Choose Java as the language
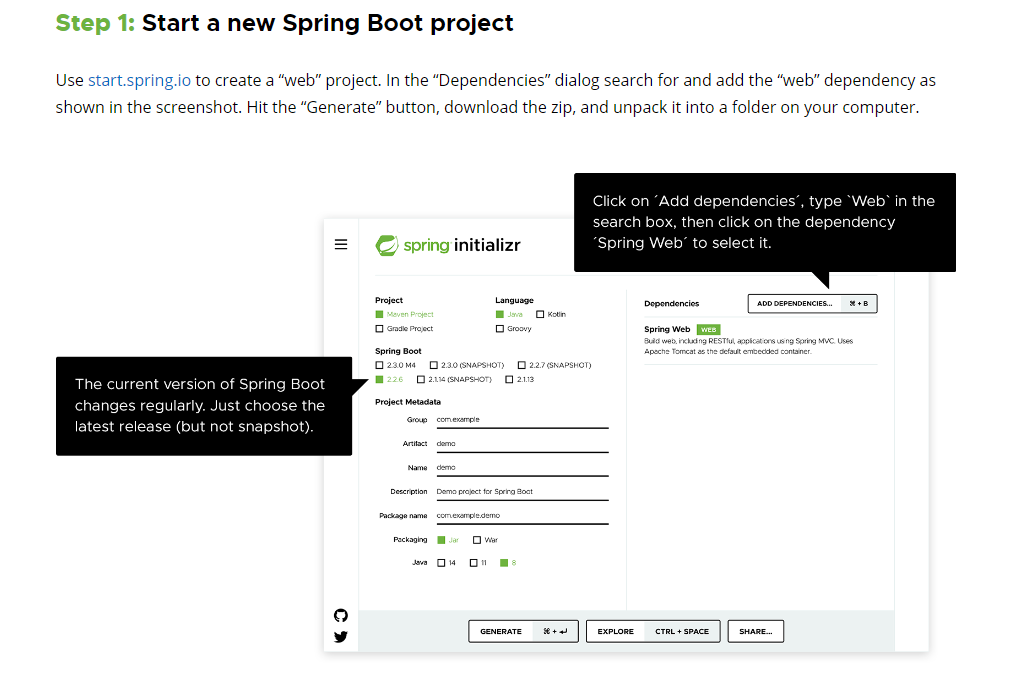 click(509, 315)
